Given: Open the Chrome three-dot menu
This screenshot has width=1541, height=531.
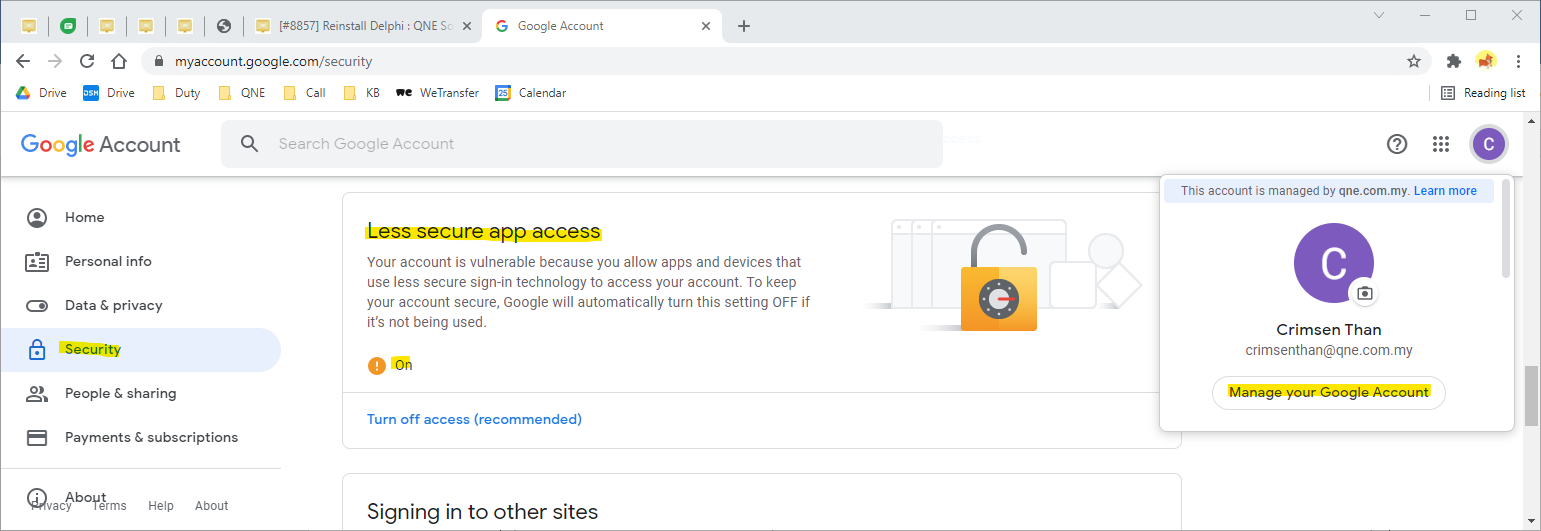Looking at the screenshot, I should point(1519,61).
